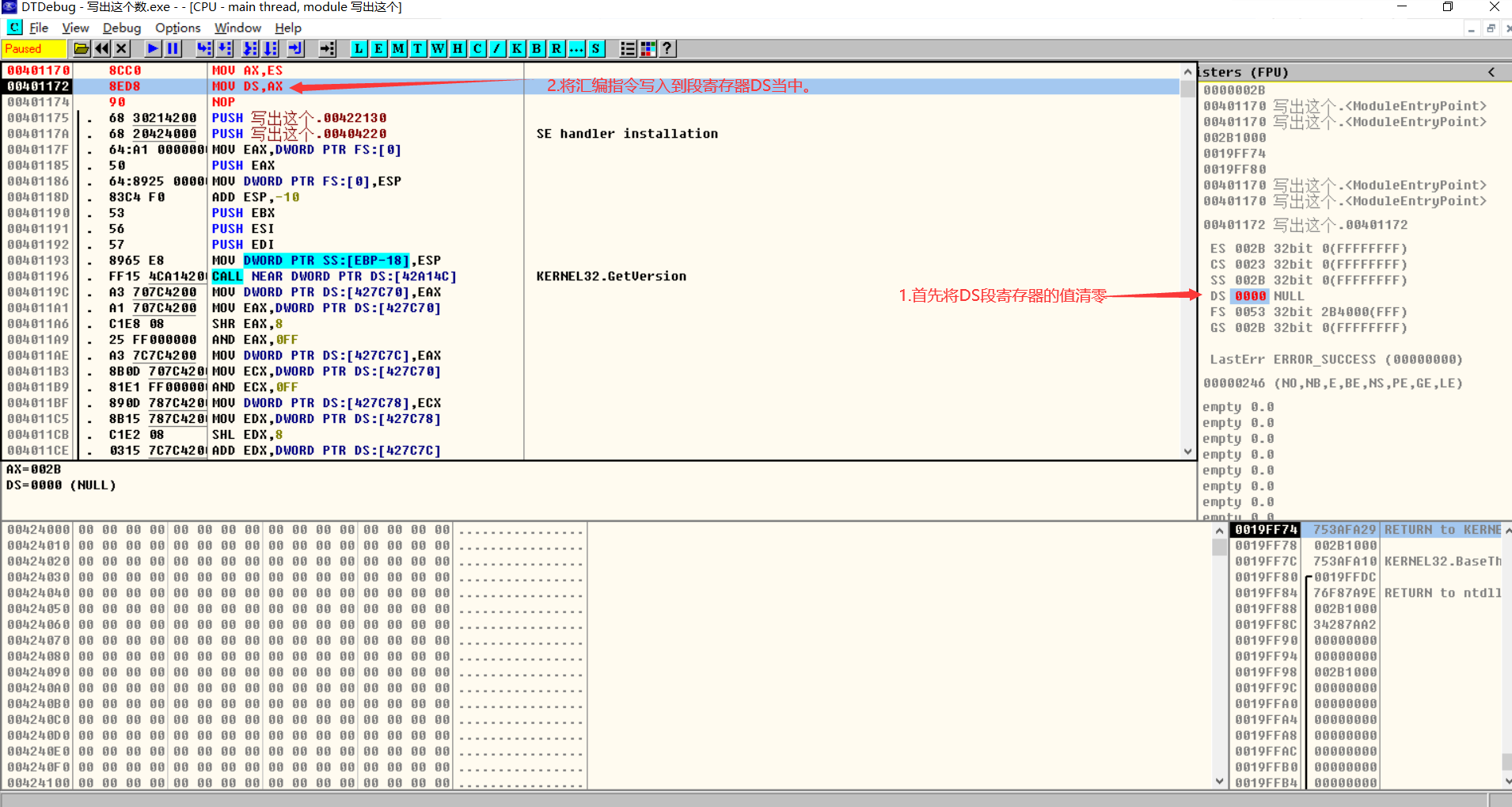Open the File menu
1512x807 pixels.
tap(39, 28)
